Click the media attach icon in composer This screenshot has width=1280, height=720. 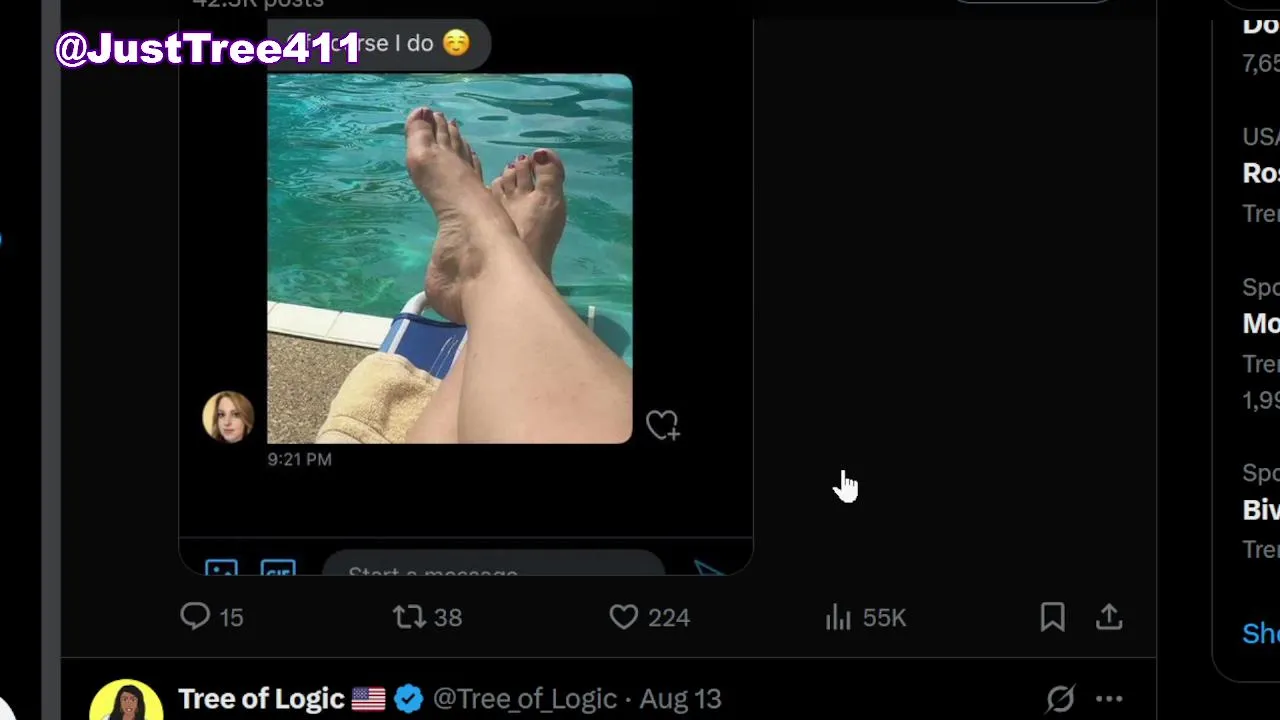coord(221,570)
